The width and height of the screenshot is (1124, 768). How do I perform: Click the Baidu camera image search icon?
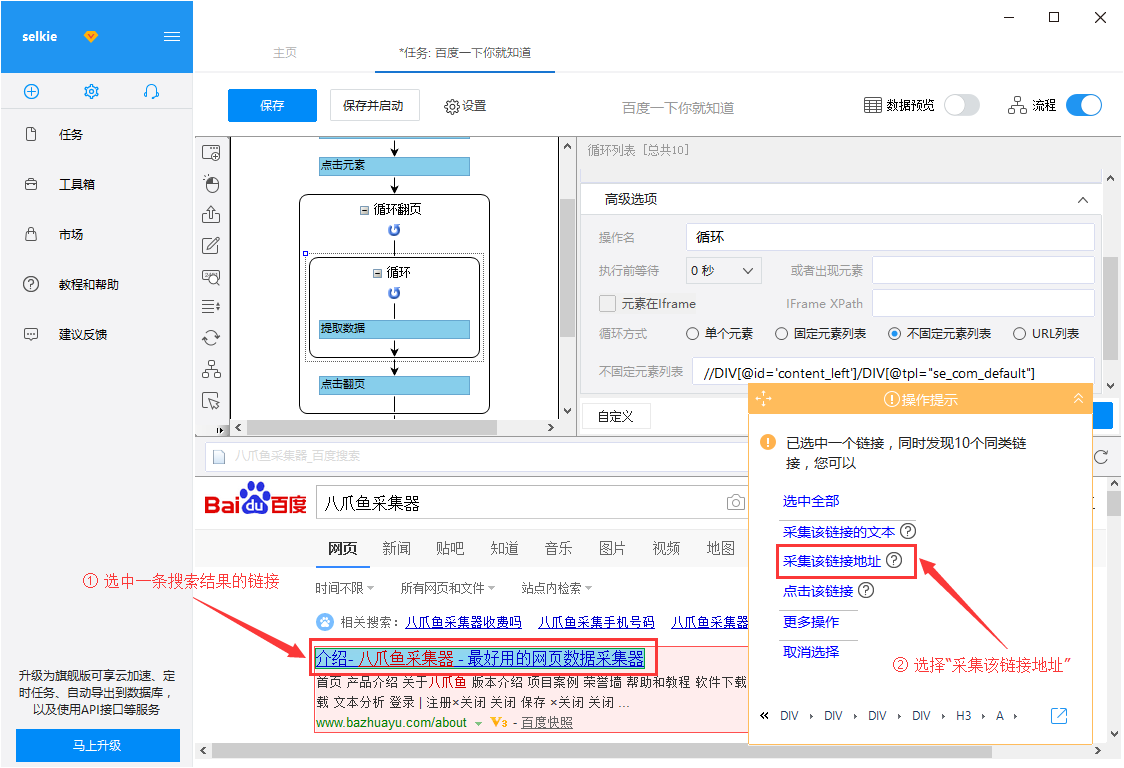coord(735,503)
